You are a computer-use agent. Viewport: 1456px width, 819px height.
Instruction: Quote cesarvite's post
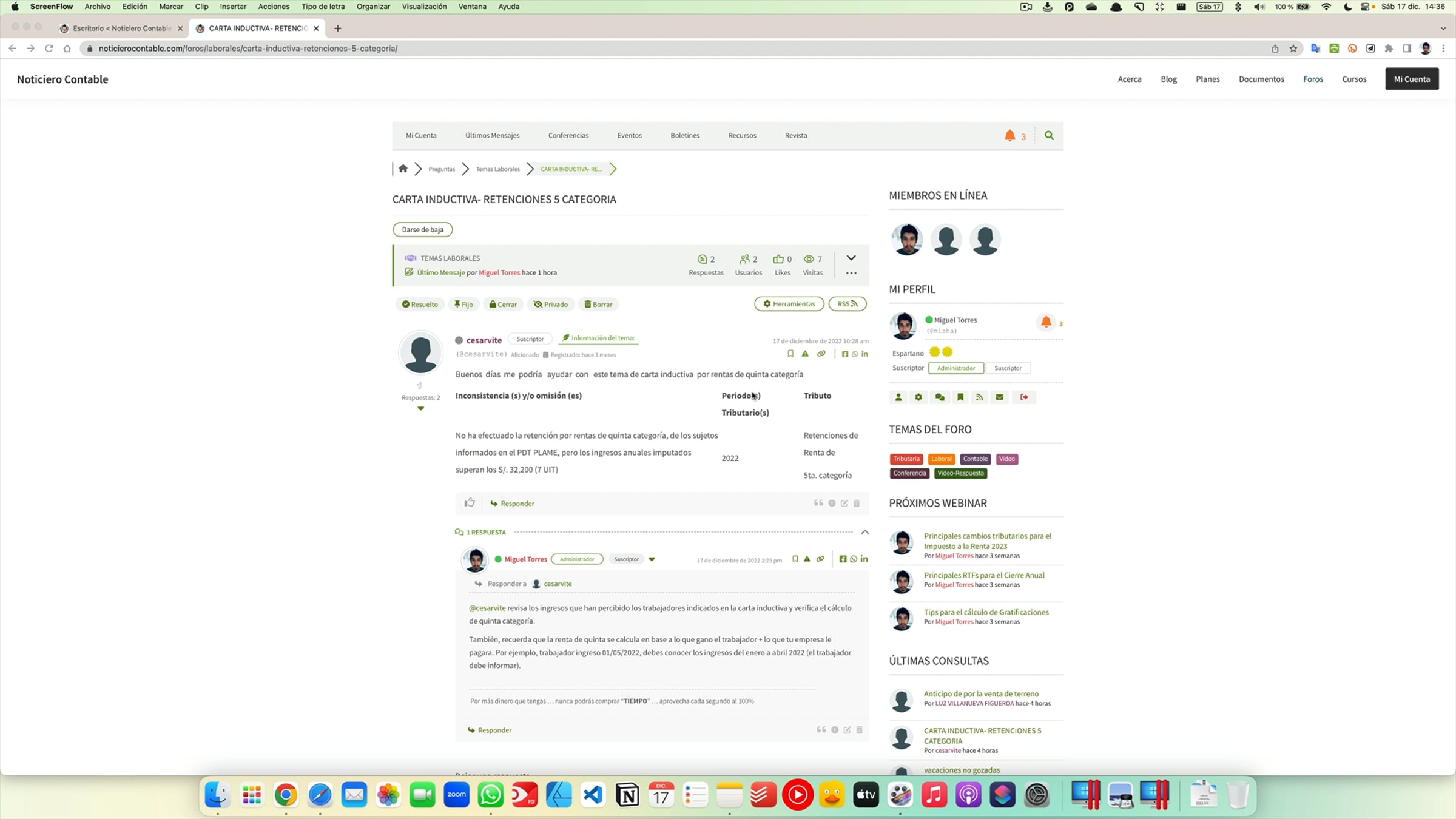[x=818, y=503]
